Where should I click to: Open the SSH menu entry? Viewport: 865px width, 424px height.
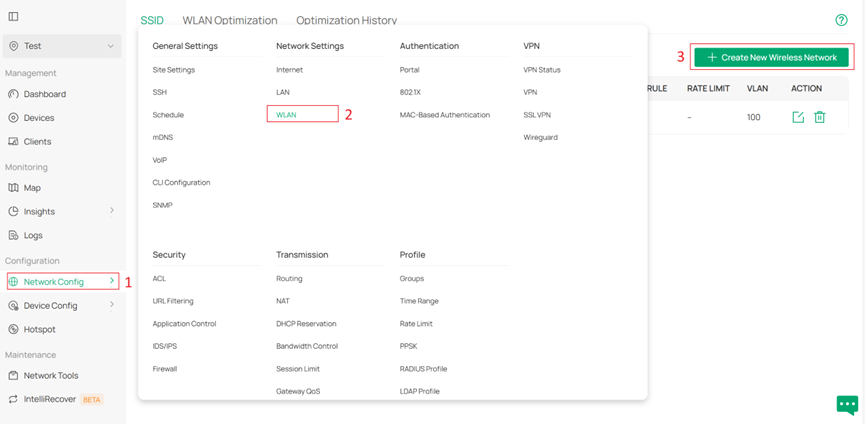click(x=159, y=92)
